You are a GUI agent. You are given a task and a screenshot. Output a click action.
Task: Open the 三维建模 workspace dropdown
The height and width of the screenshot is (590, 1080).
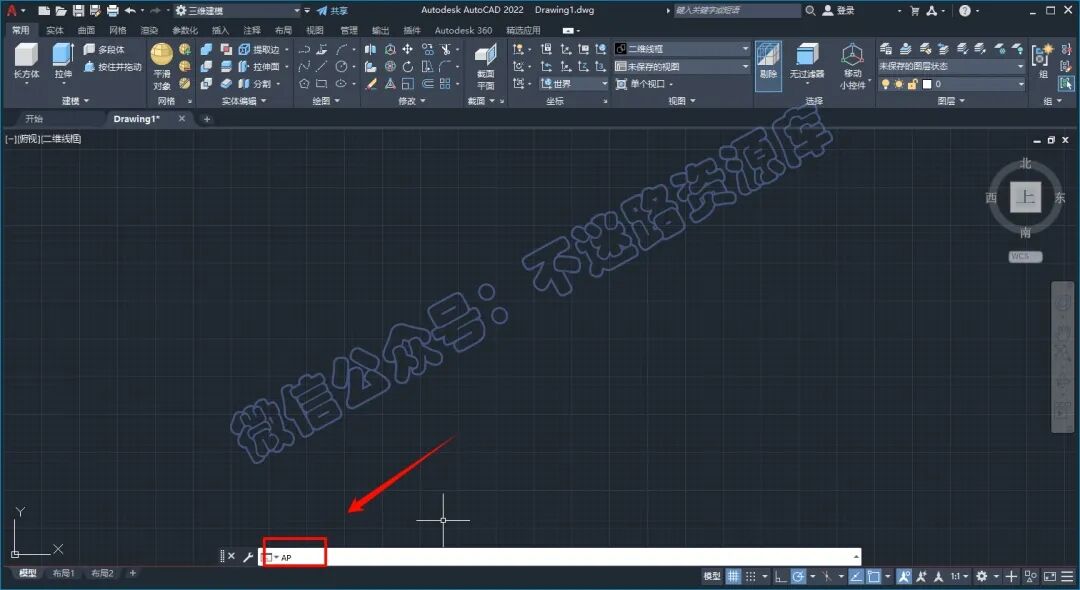click(x=238, y=10)
